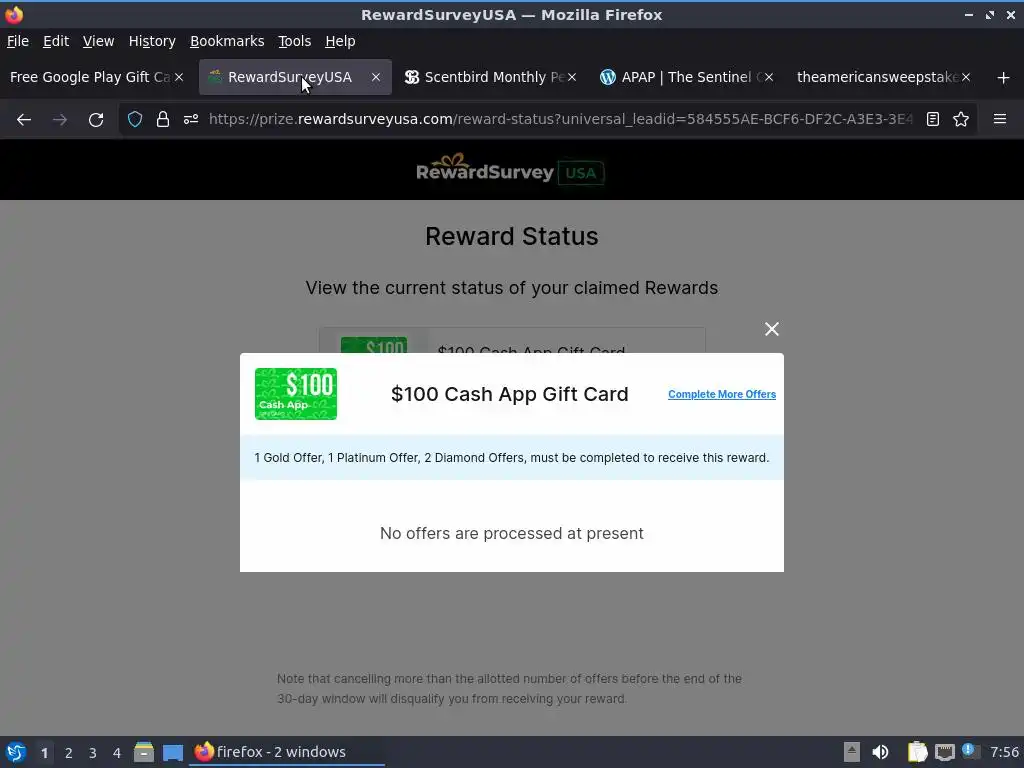This screenshot has height=768, width=1024.
Task: Open the file manager in taskbar
Action: click(144, 752)
